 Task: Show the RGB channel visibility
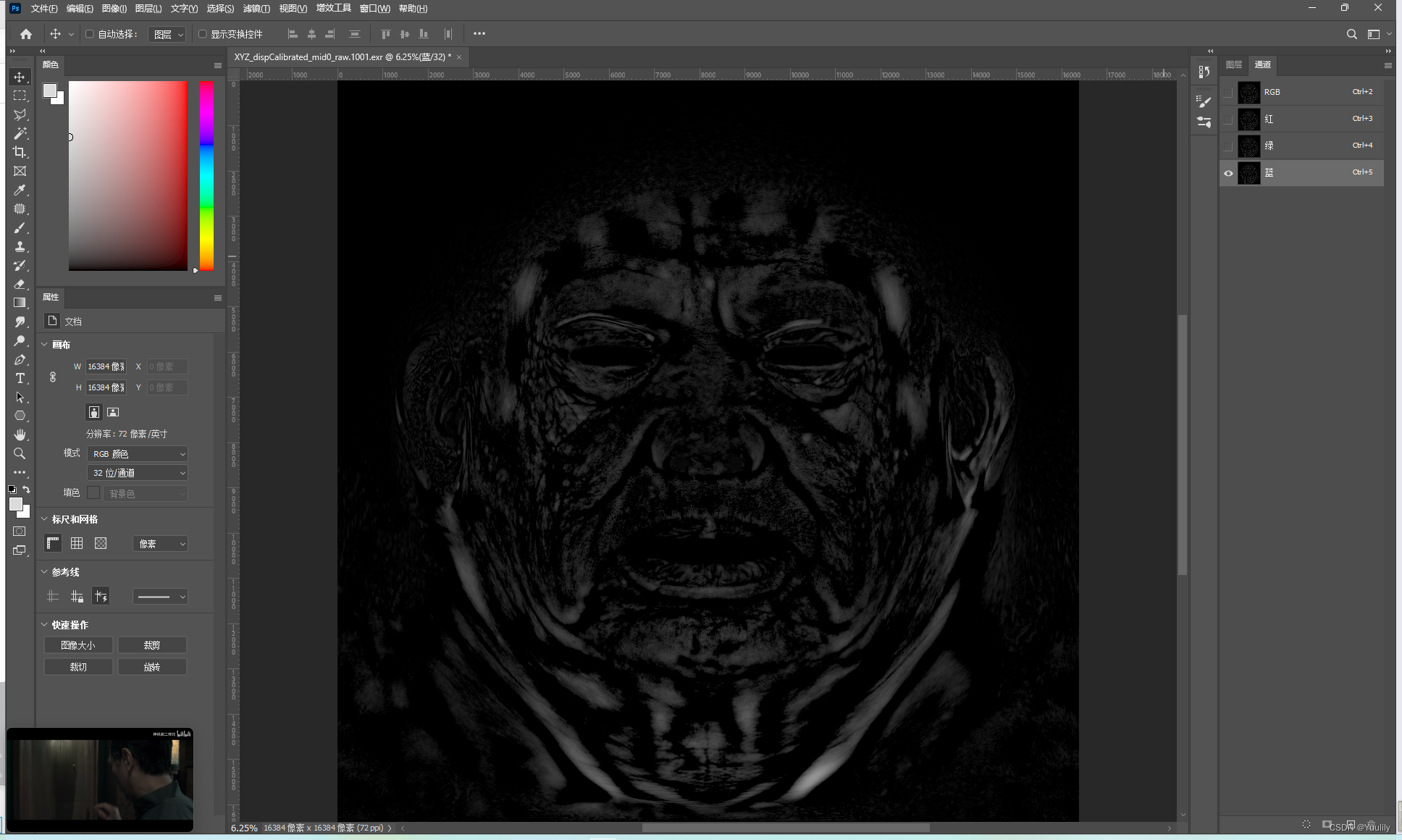[1227, 93]
